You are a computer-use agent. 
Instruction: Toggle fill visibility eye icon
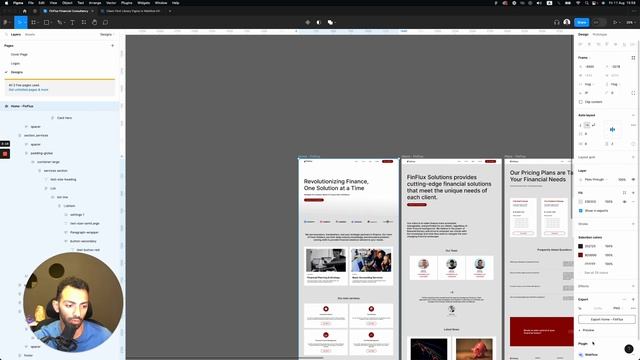pos(624,202)
